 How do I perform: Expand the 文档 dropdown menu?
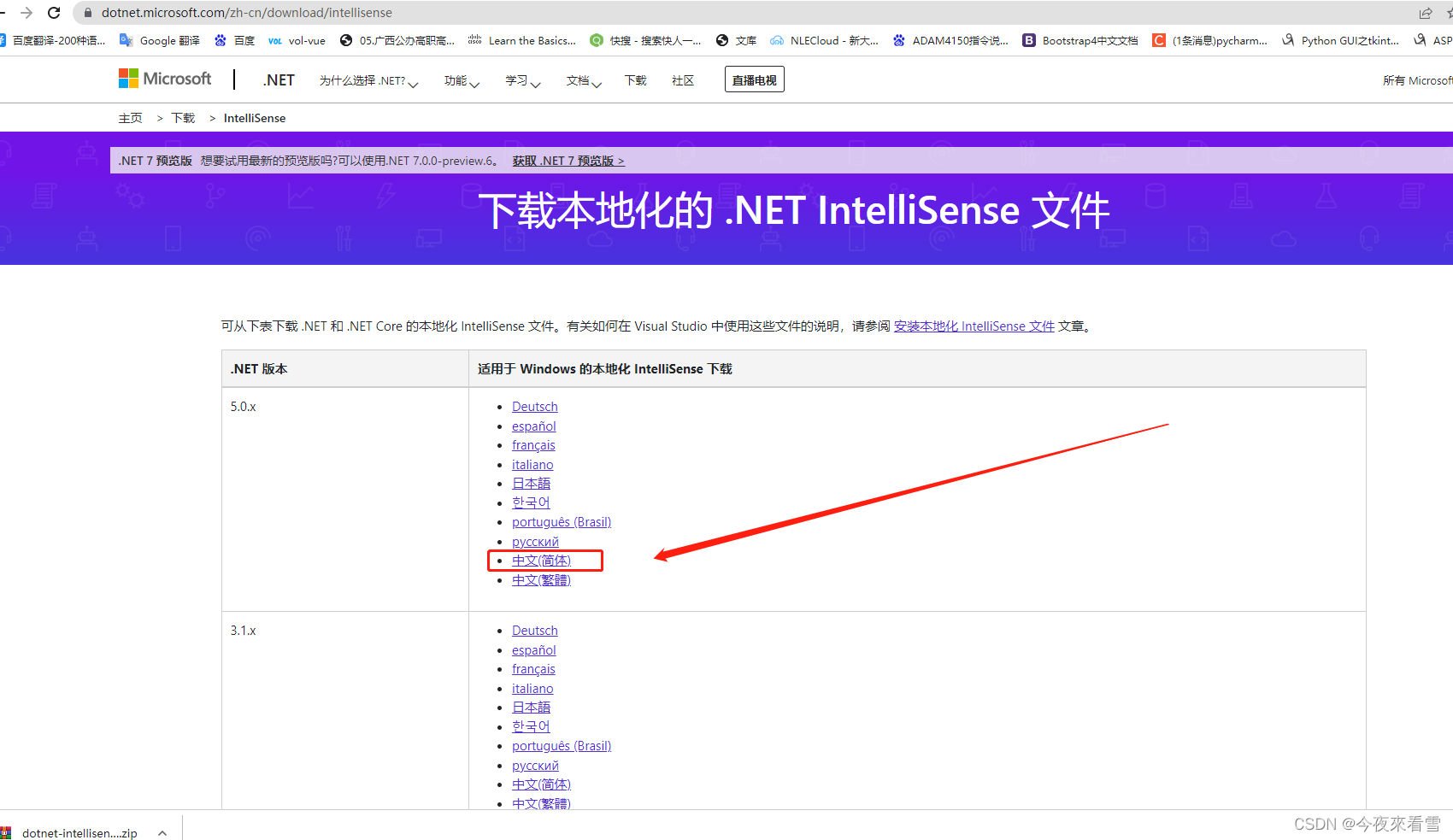pyautogui.click(x=584, y=80)
